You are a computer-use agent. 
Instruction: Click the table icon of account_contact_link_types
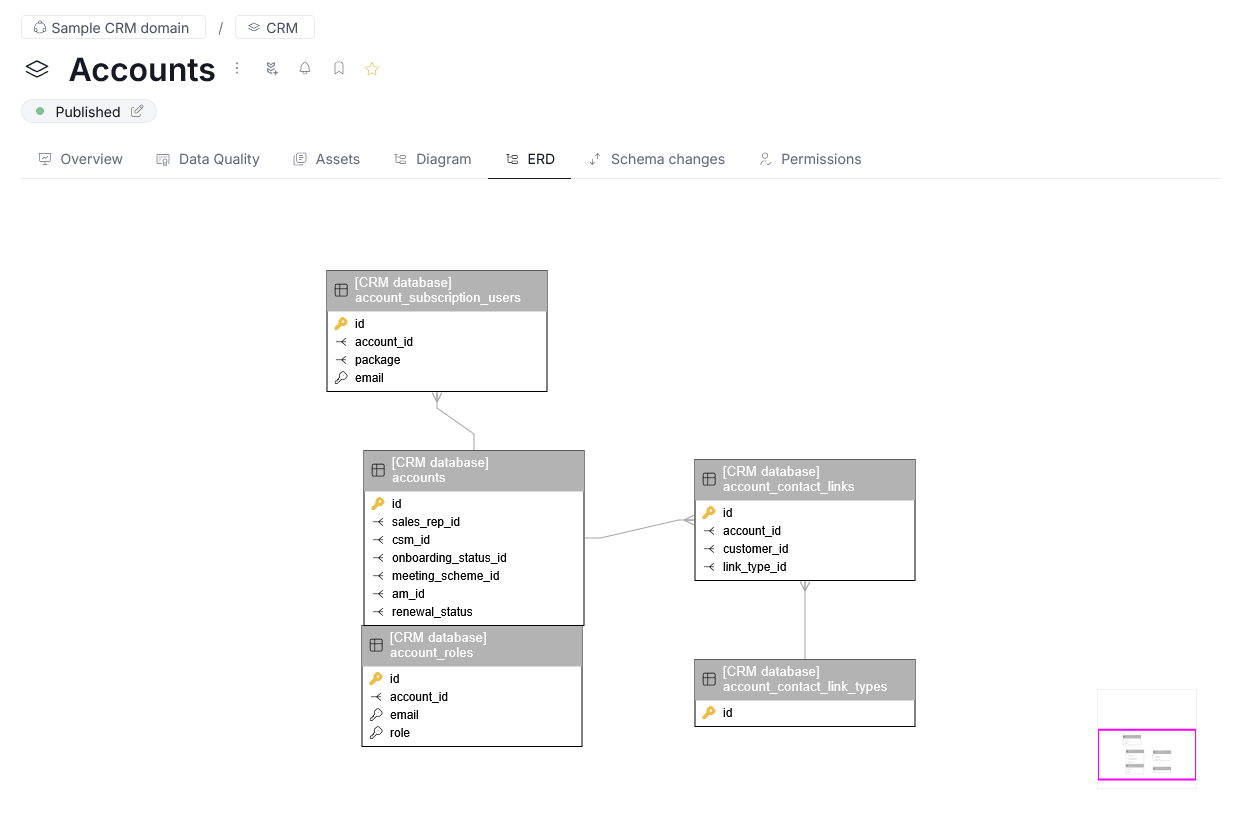pyautogui.click(x=709, y=679)
